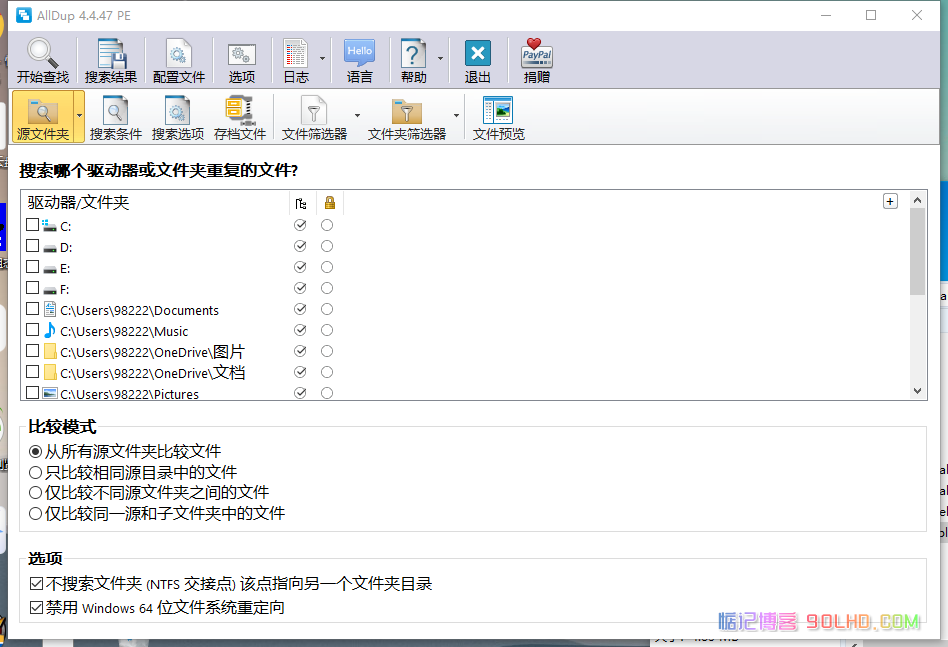
Task: Open the 源文件夹 dropdown arrow
Action: tap(79, 115)
